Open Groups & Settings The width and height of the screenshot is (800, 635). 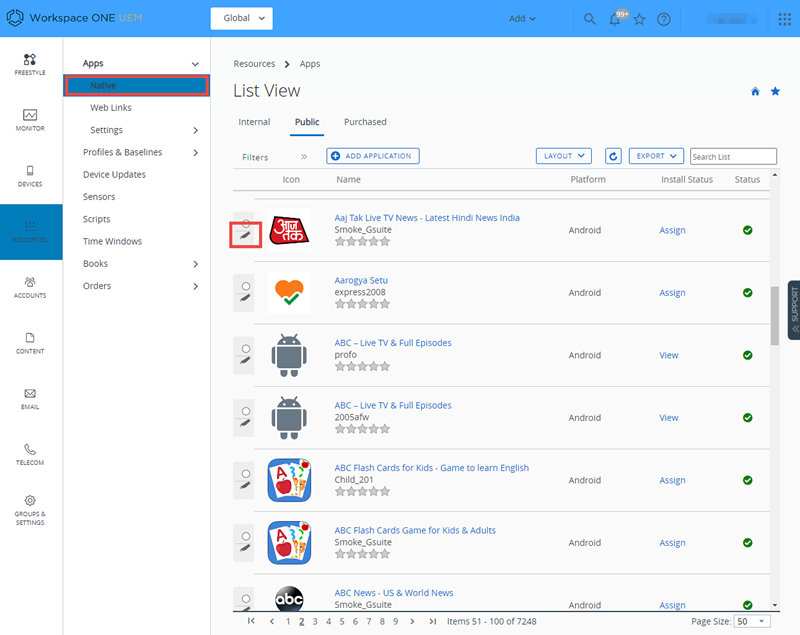click(x=30, y=511)
